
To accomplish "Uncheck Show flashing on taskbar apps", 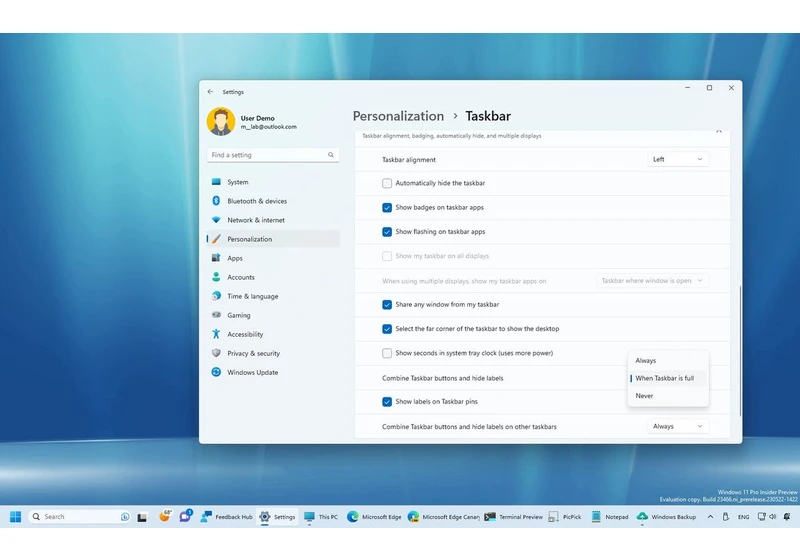I will pyautogui.click(x=387, y=232).
